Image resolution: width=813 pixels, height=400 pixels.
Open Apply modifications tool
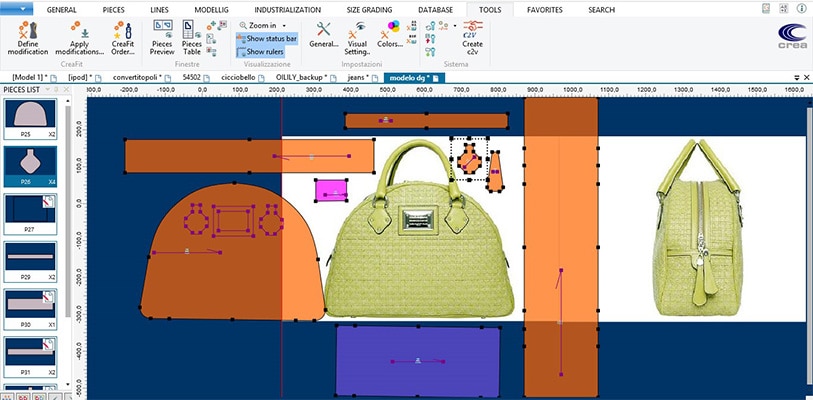[79, 31]
